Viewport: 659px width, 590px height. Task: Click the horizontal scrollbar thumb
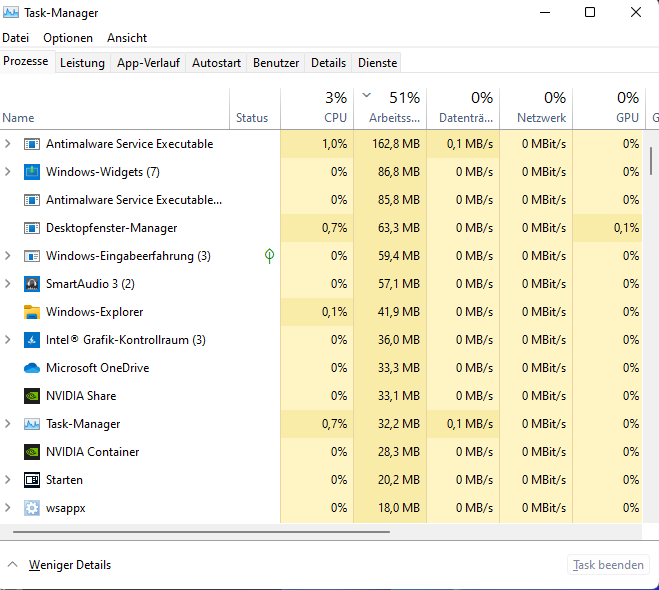(201, 532)
